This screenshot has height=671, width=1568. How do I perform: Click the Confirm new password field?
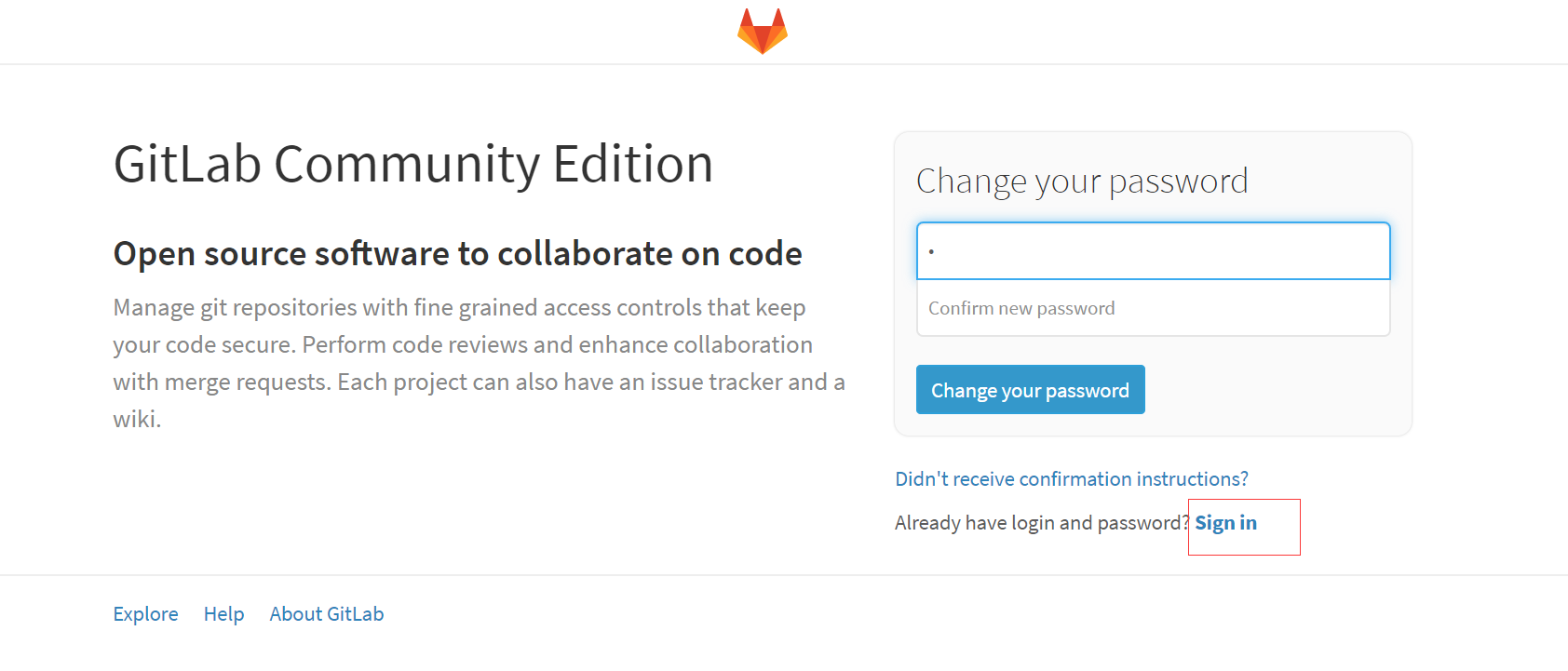coord(1153,308)
